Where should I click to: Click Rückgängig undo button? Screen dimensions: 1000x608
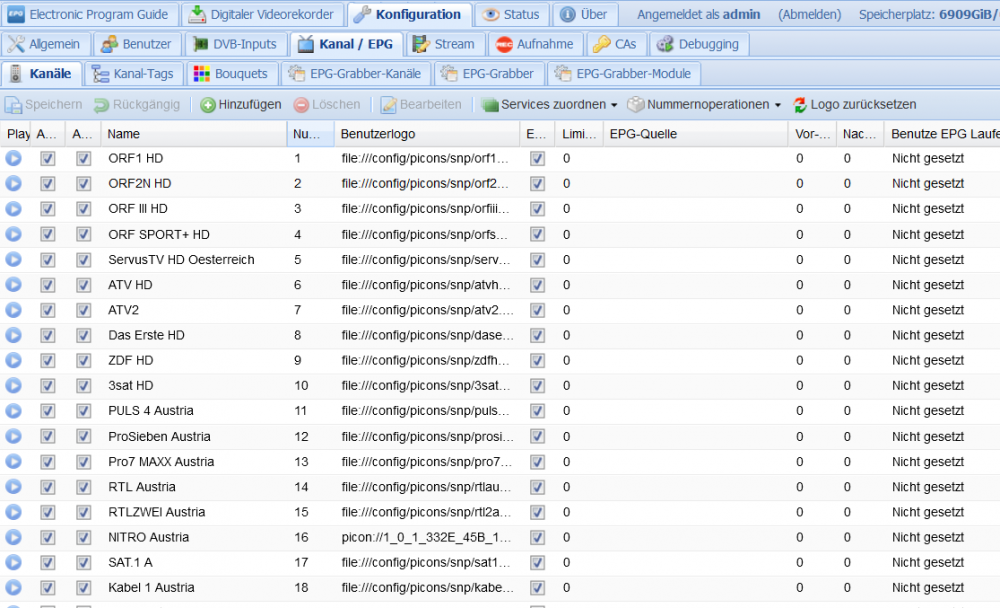pyautogui.click(x=137, y=105)
